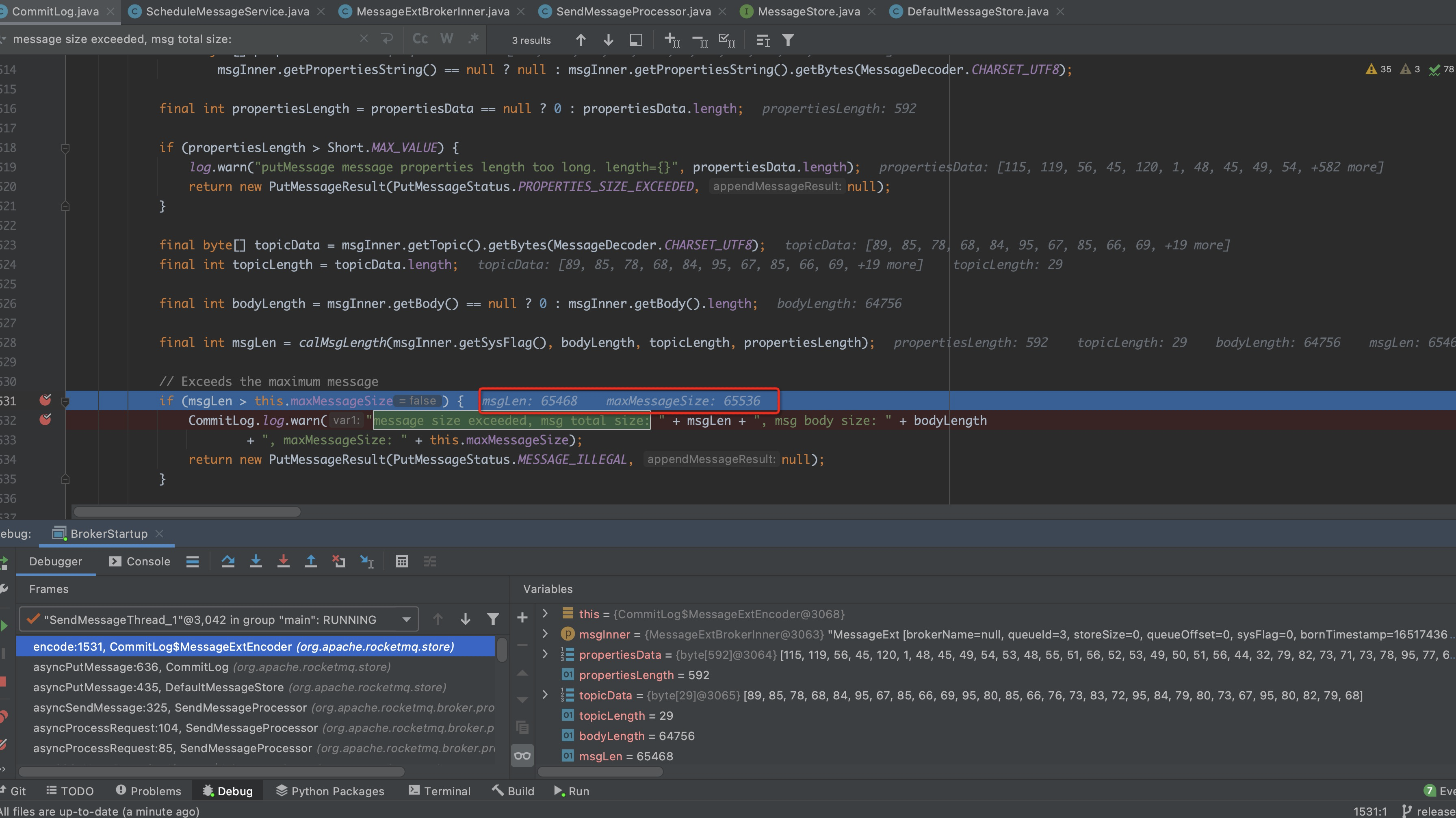This screenshot has width=1456, height=818.
Task: Click the Step Out debugger icon
Action: point(311,562)
